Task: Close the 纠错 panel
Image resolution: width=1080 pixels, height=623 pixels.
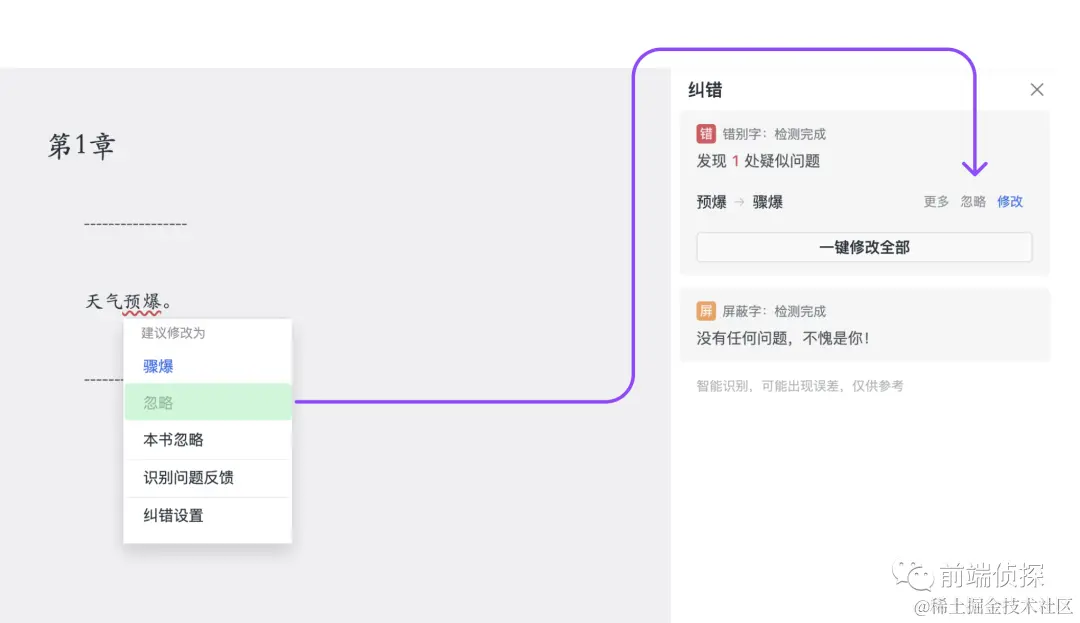Action: pos(1037,89)
